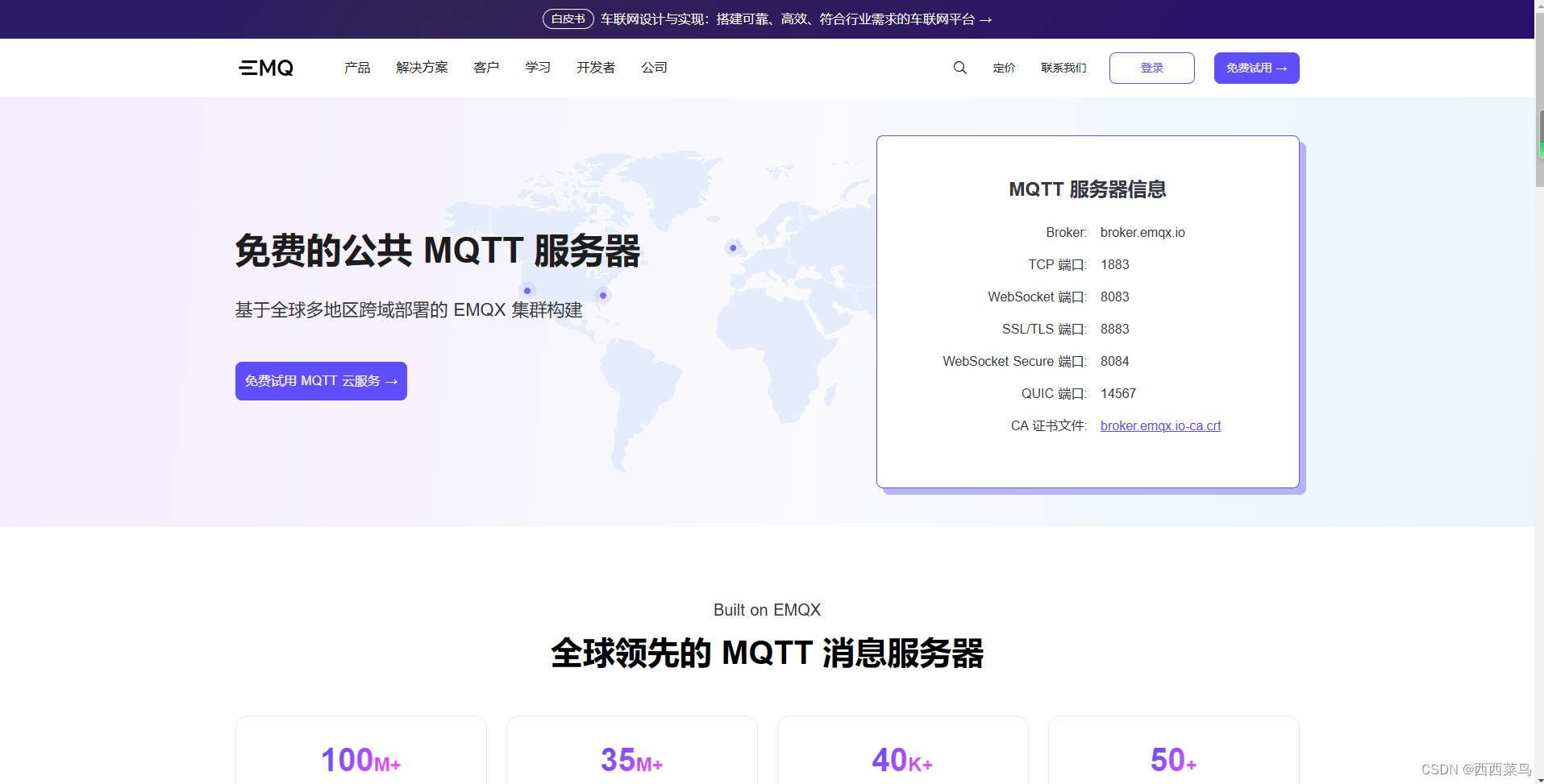Go to the 定价 pricing page
The height and width of the screenshot is (784, 1544).
click(x=1004, y=68)
